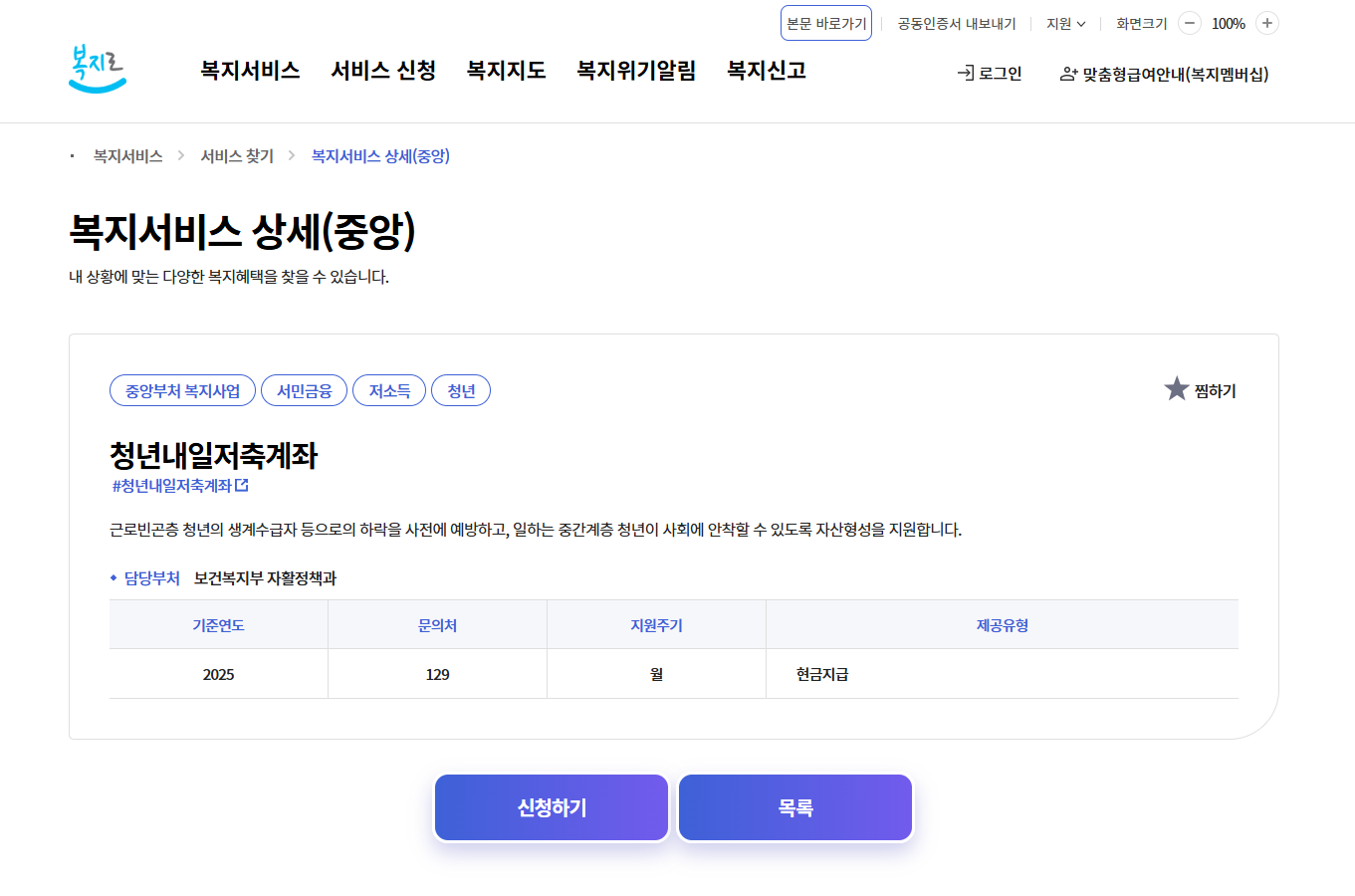This screenshot has width=1355, height=896.
Task: Open the 복지신고 menu
Action: coord(767,71)
